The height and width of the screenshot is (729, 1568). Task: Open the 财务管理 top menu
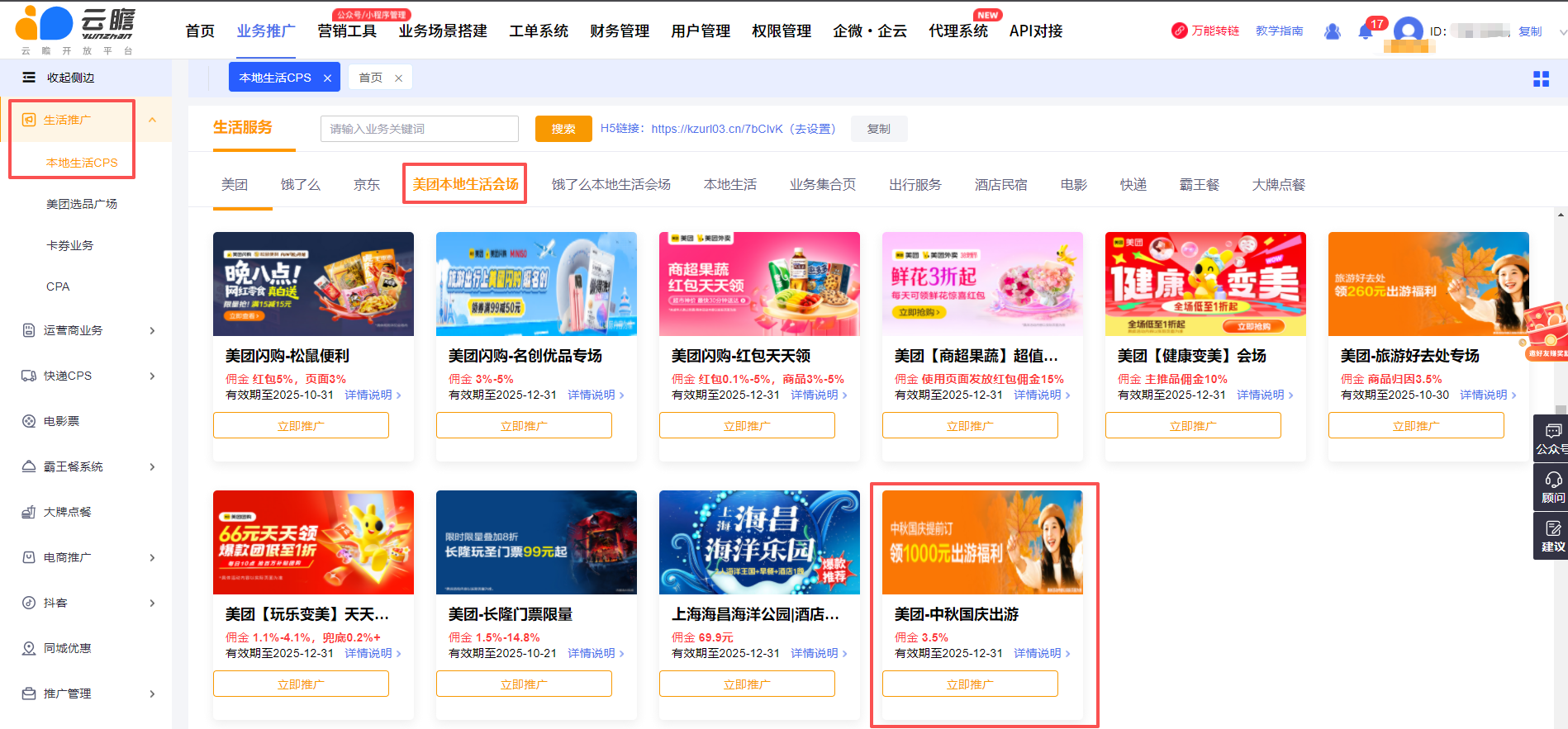pyautogui.click(x=619, y=31)
